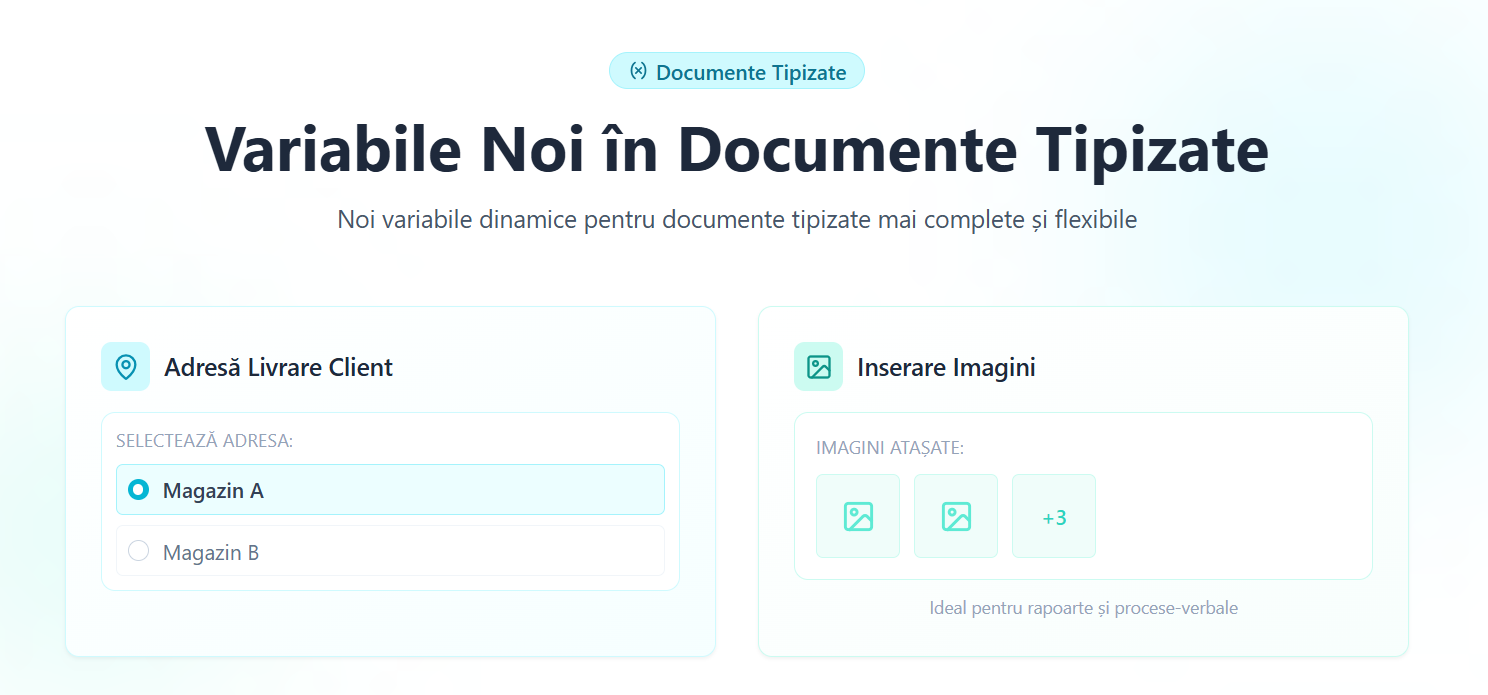Screen dimensions: 1488x695
Task: Select the Magazin A radio button
Action: point(139,489)
